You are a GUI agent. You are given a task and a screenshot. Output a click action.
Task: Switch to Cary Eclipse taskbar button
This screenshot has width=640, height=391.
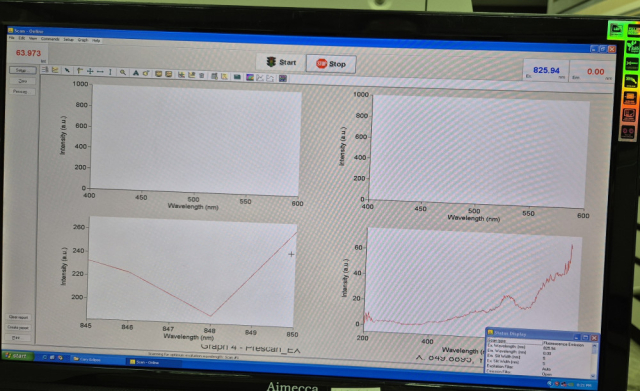[97, 359]
